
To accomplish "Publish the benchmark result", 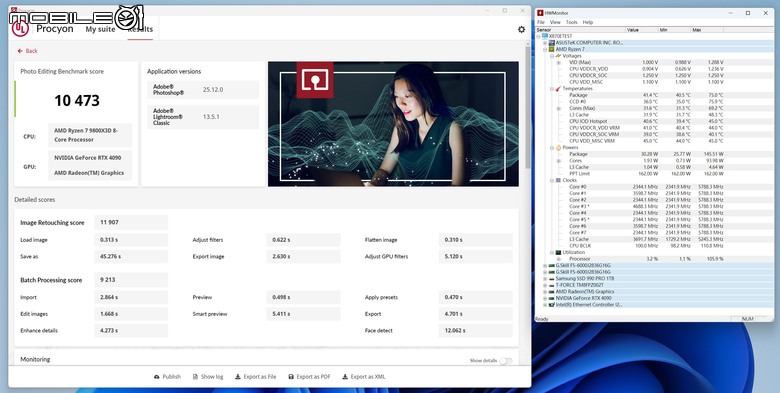I will 167,377.
